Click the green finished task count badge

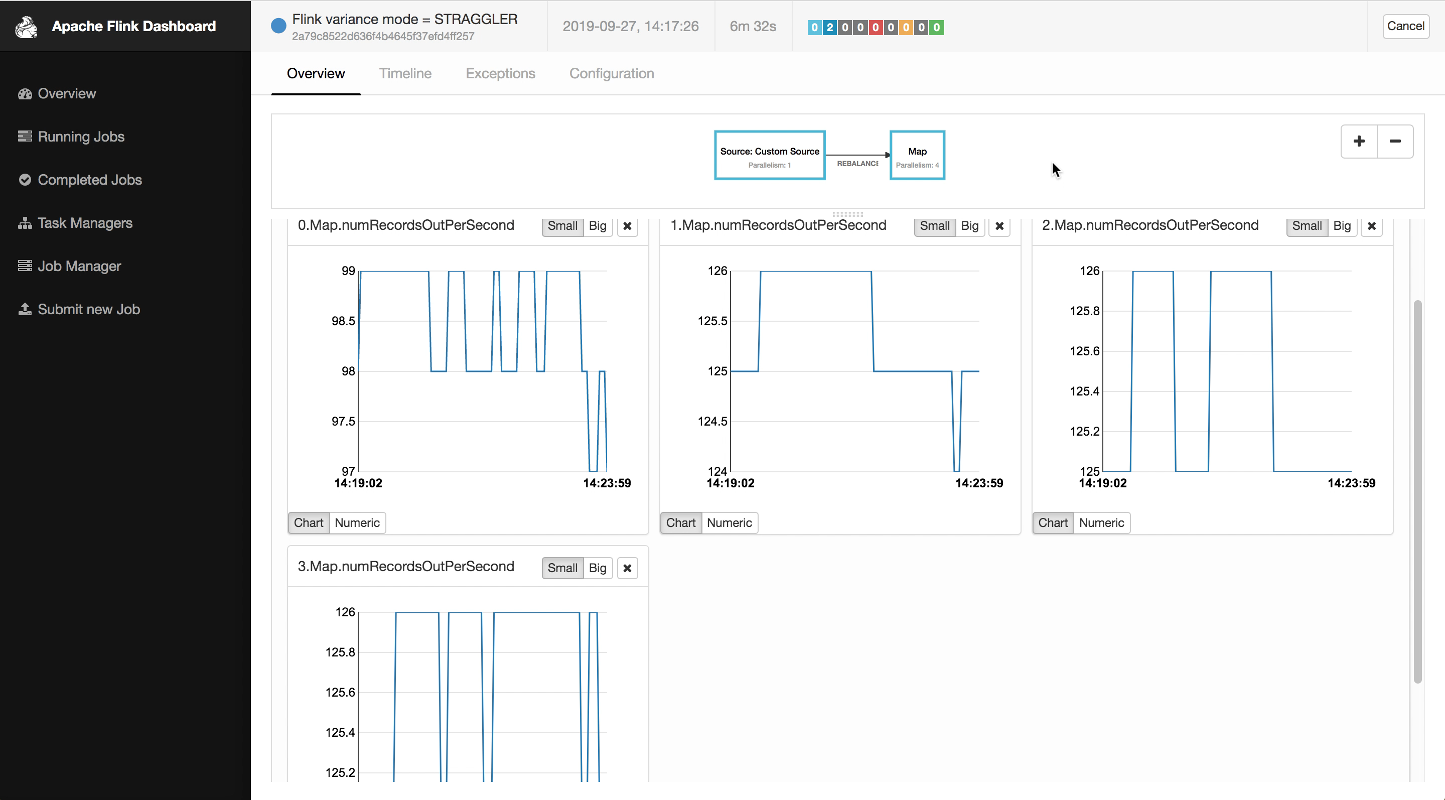[x=937, y=27]
